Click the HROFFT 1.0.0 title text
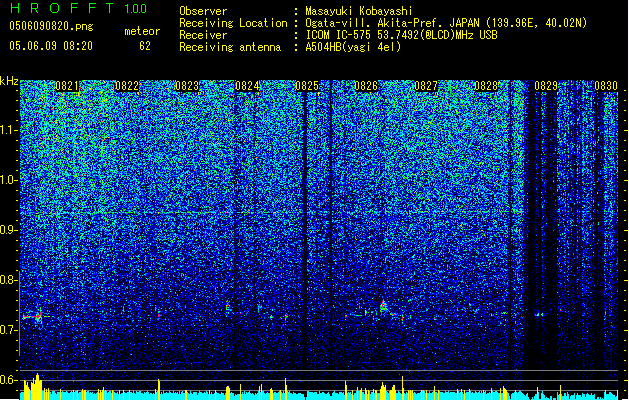The width and height of the screenshot is (629, 400). (78, 8)
